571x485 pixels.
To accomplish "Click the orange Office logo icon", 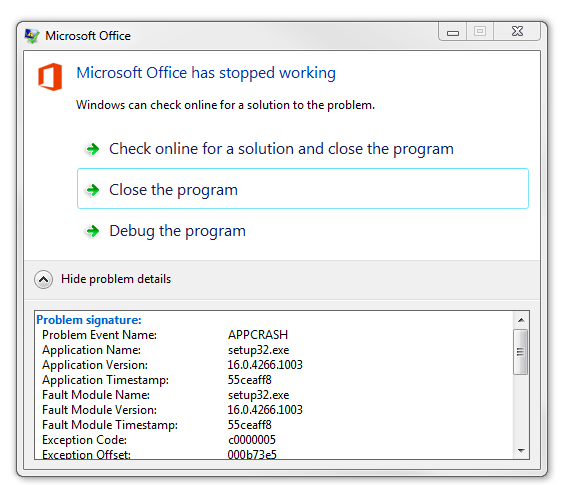I will [50, 77].
